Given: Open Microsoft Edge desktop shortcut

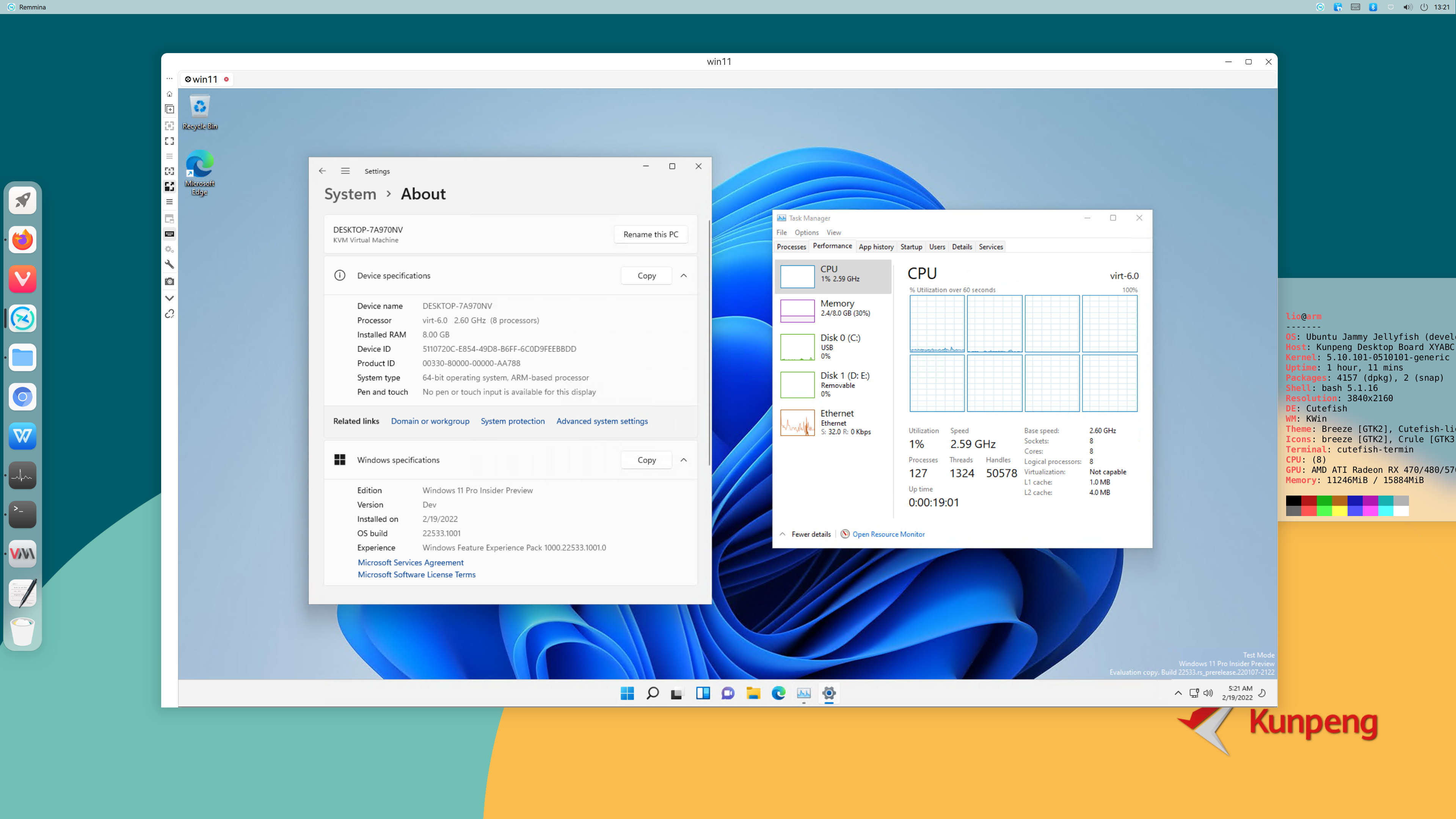Looking at the screenshot, I should 199,173.
